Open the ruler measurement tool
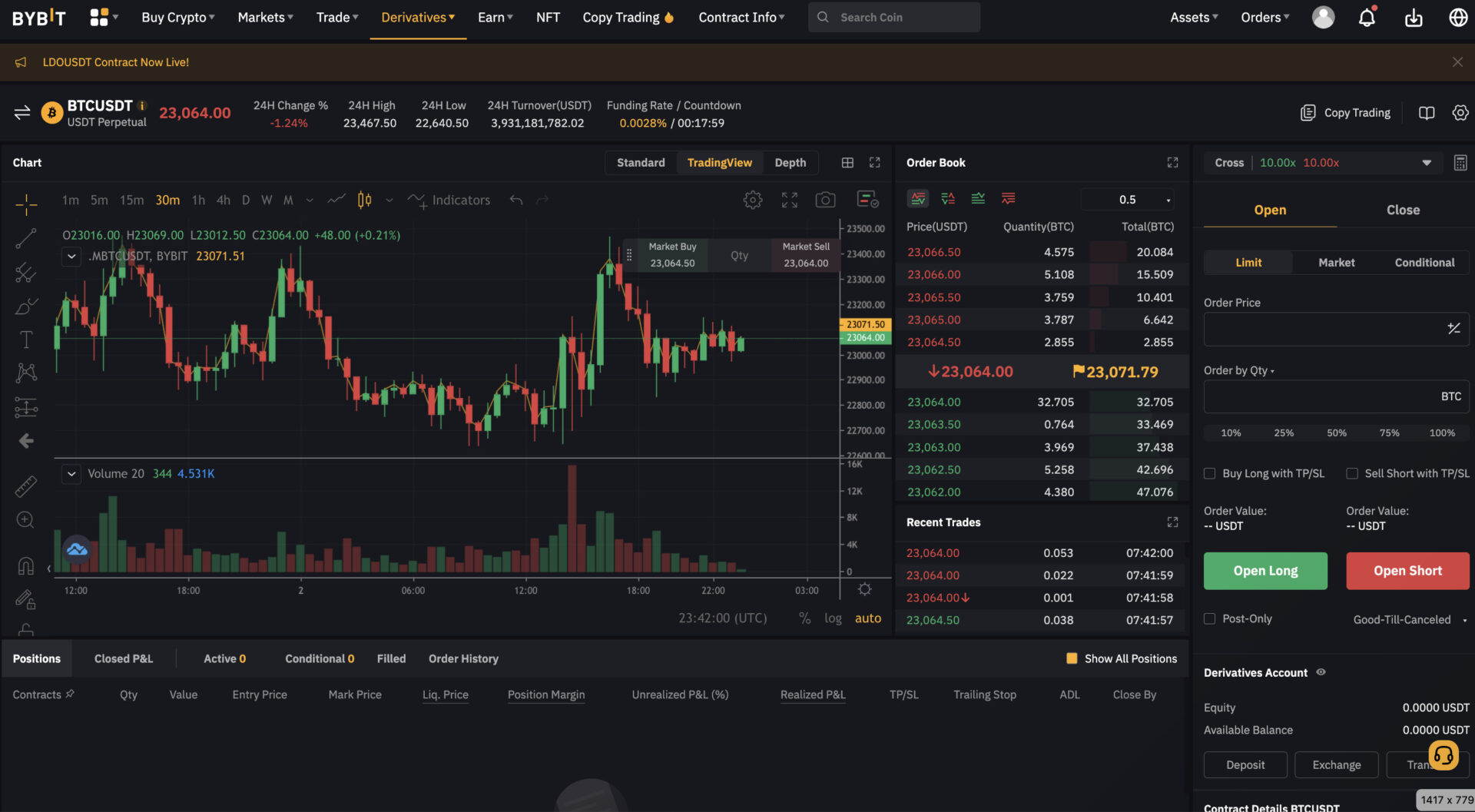The image size is (1475, 812). [x=26, y=486]
